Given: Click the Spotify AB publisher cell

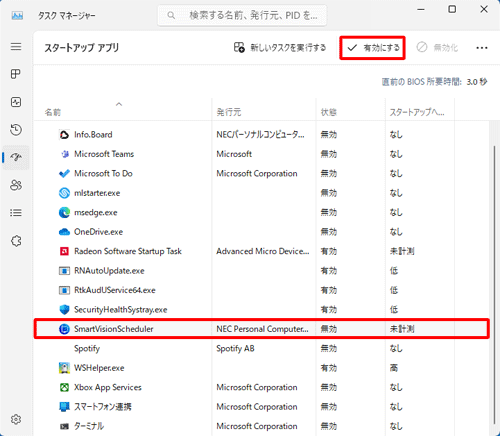Looking at the screenshot, I should (235, 349).
